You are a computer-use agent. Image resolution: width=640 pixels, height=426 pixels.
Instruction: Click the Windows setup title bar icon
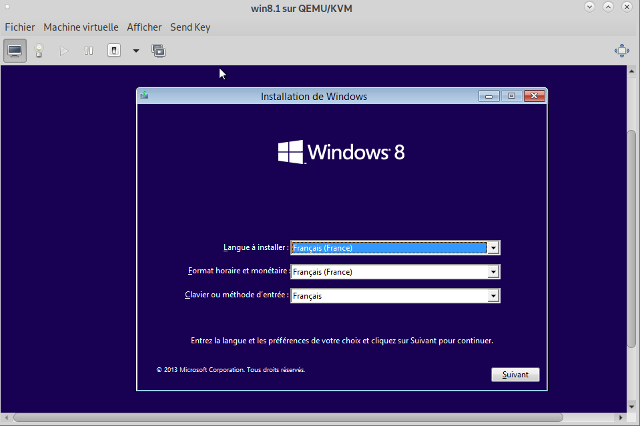[x=144, y=96]
